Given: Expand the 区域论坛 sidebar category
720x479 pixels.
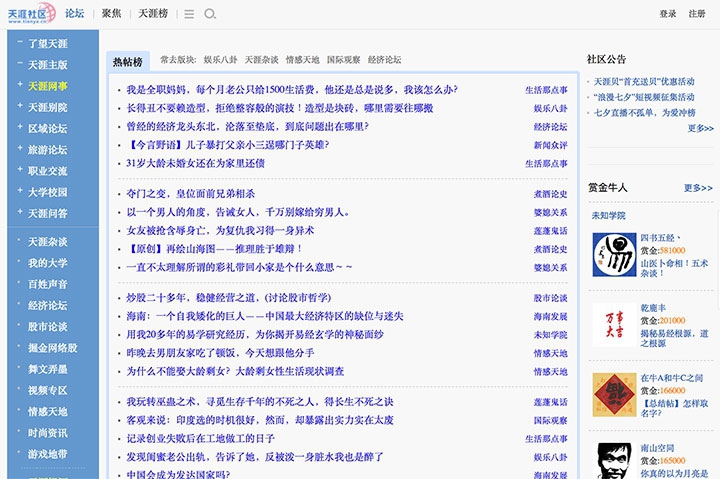Looking at the screenshot, I should coord(19,128).
